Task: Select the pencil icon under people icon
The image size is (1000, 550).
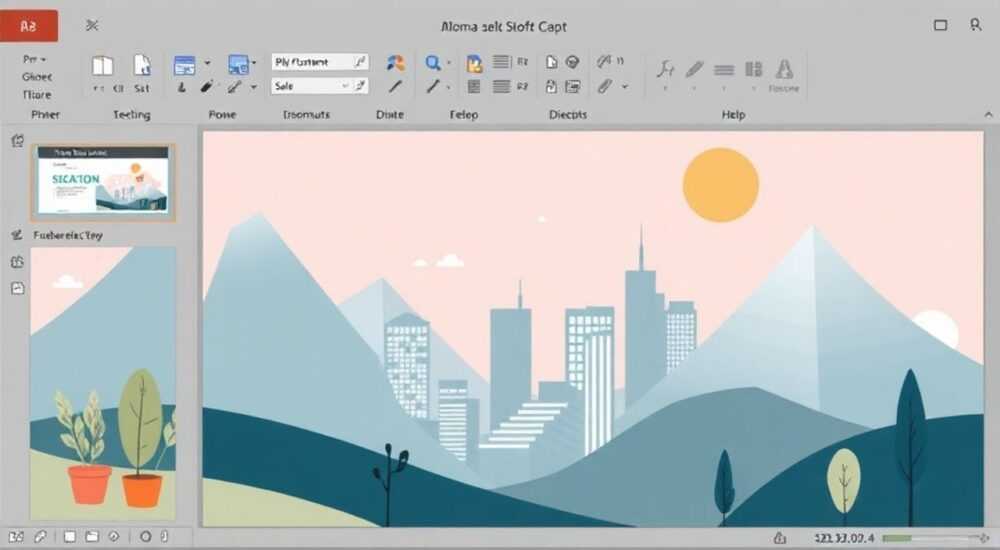Action: point(395,86)
